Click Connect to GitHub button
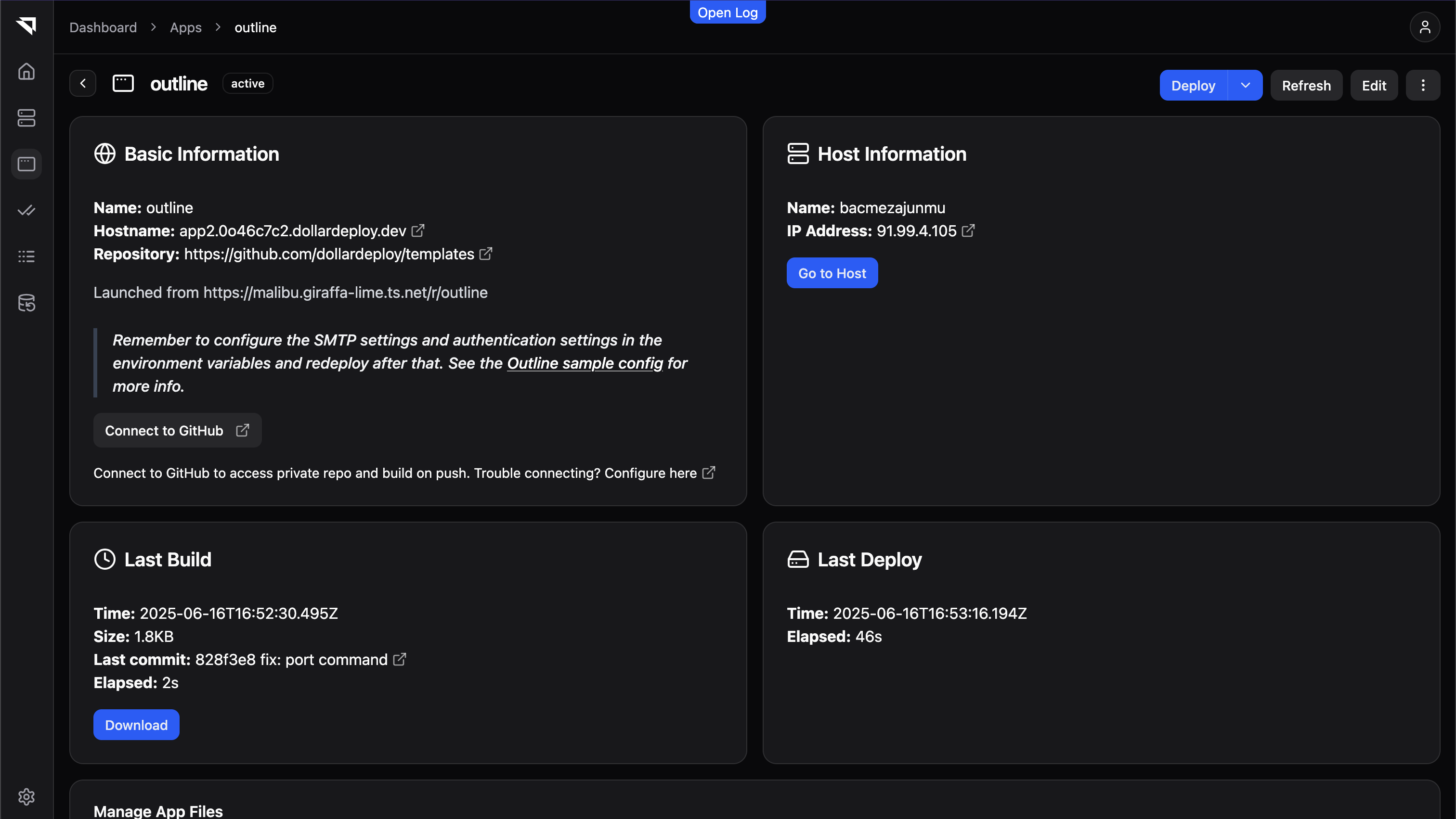 coord(178,430)
